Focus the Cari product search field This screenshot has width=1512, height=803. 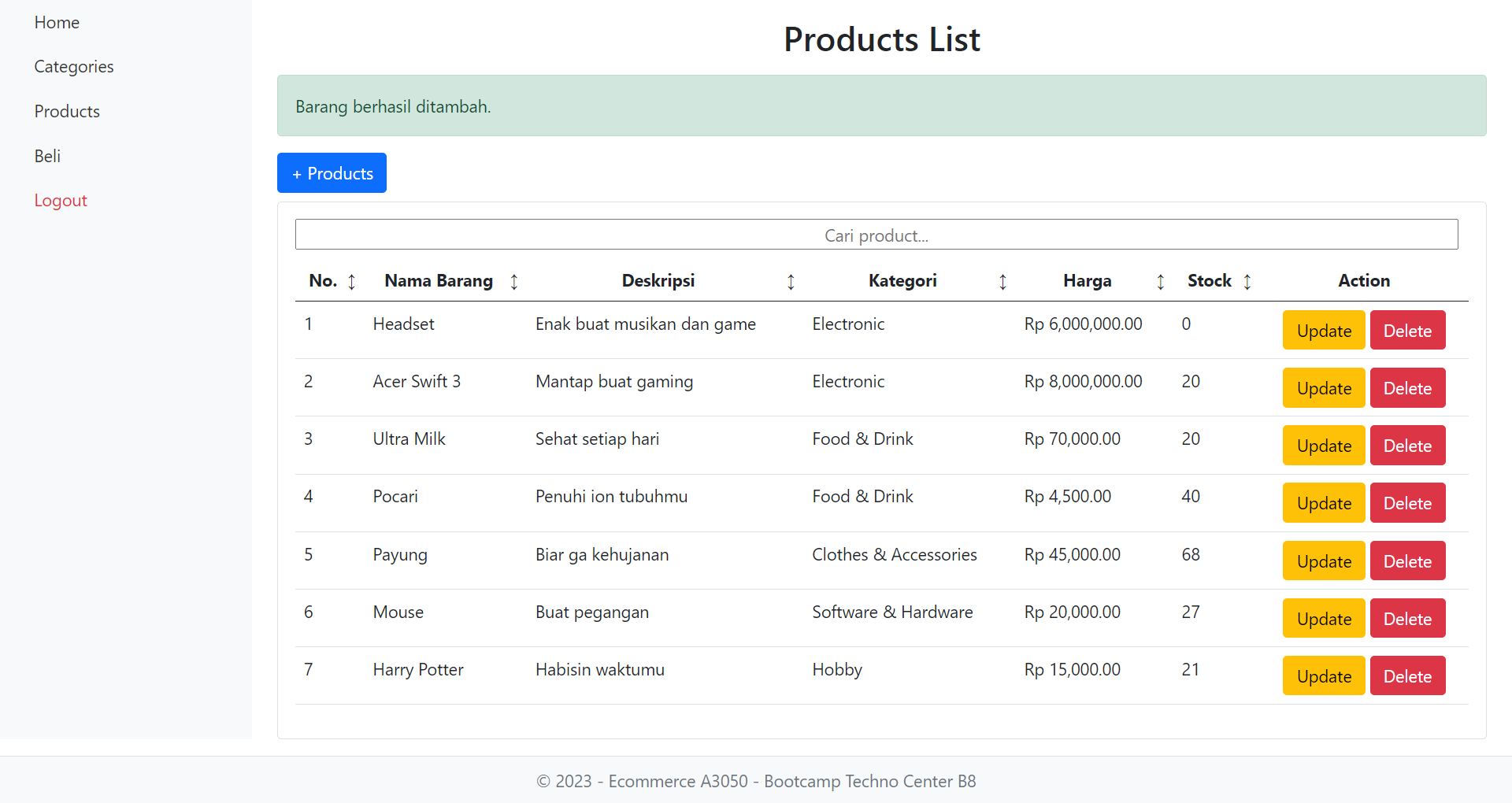[x=876, y=235]
